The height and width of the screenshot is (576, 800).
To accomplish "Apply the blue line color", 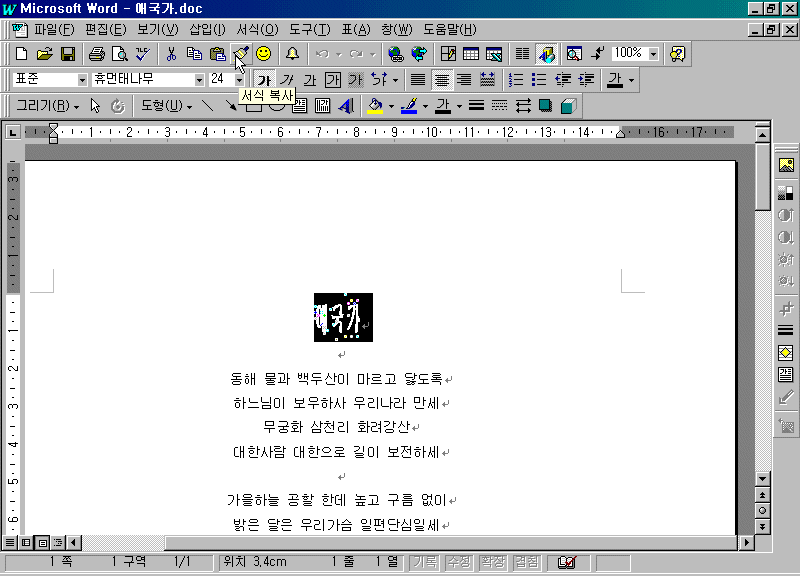I will click(409, 106).
